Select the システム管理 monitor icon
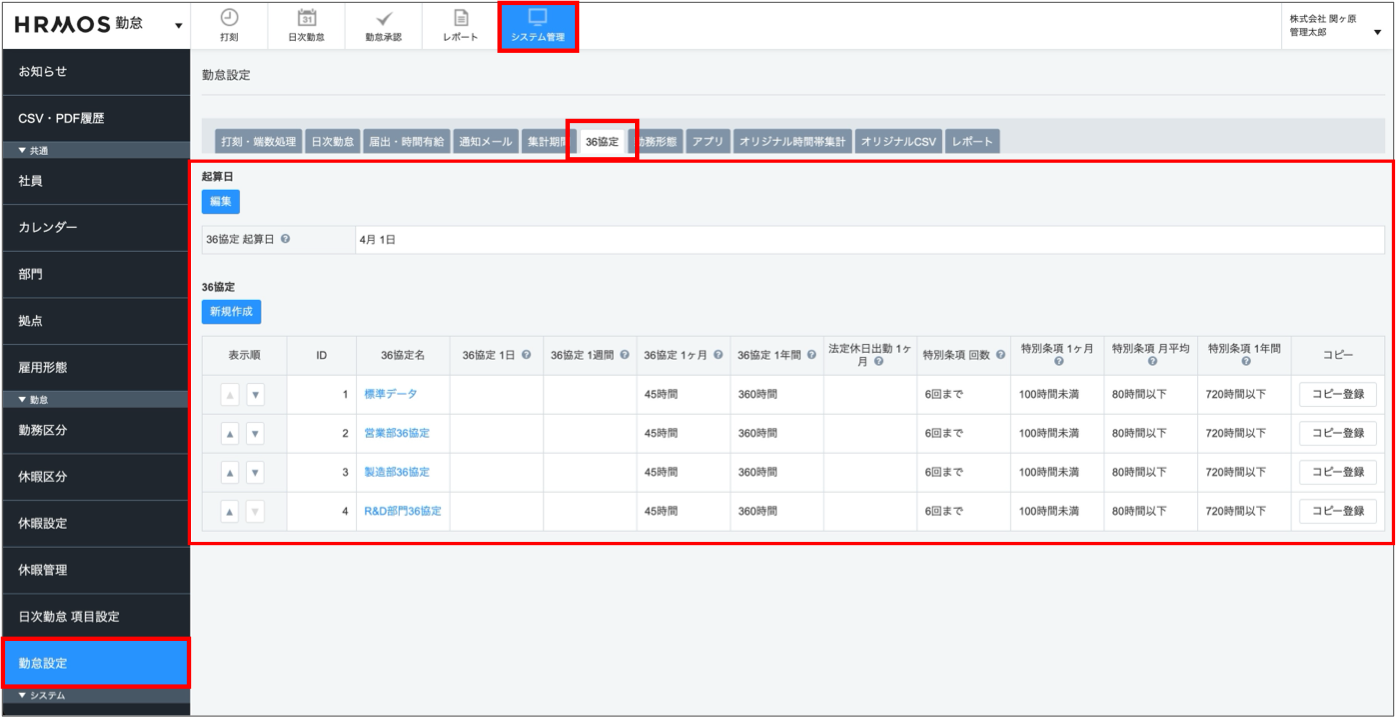Viewport: 1396px width, 717px height. [537, 18]
